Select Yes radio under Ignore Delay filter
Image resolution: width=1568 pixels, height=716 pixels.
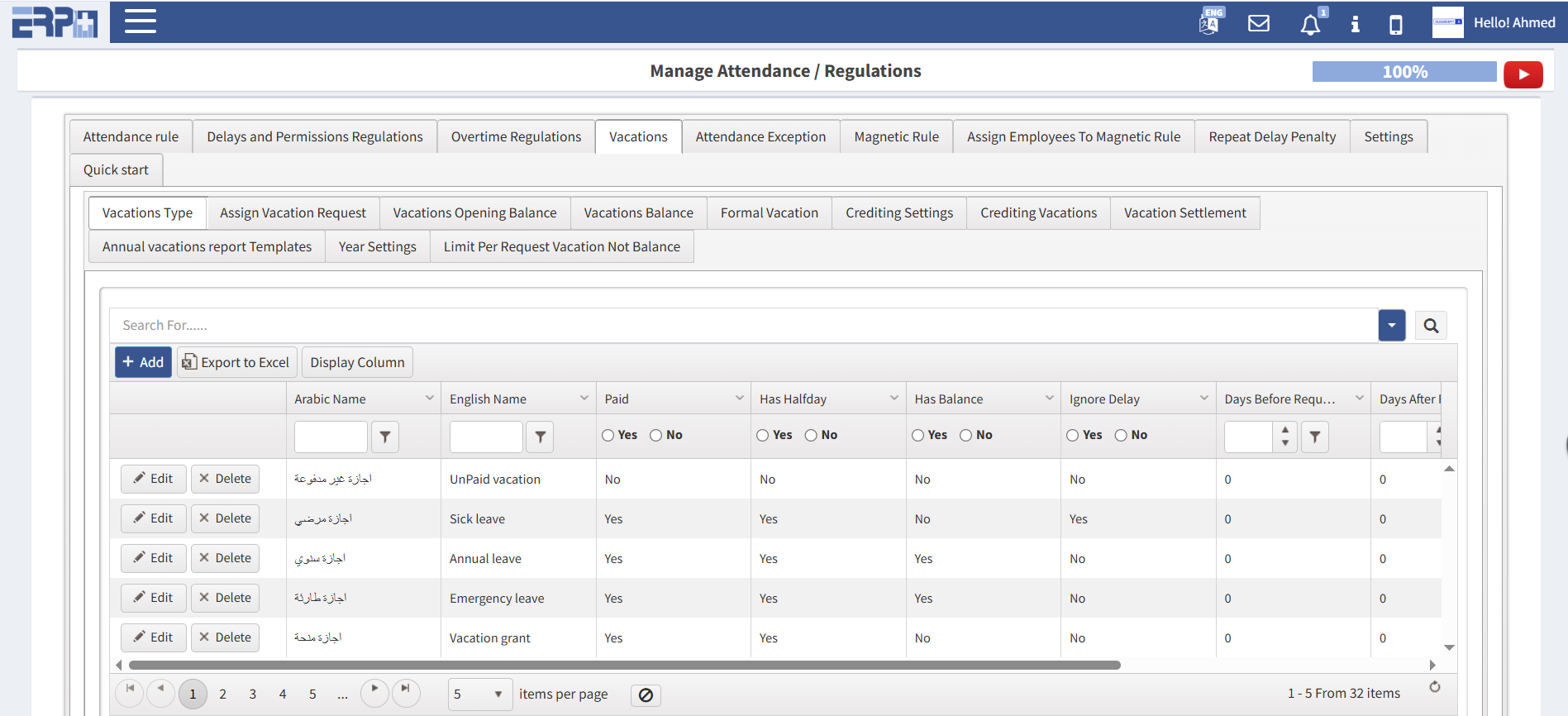click(x=1073, y=436)
